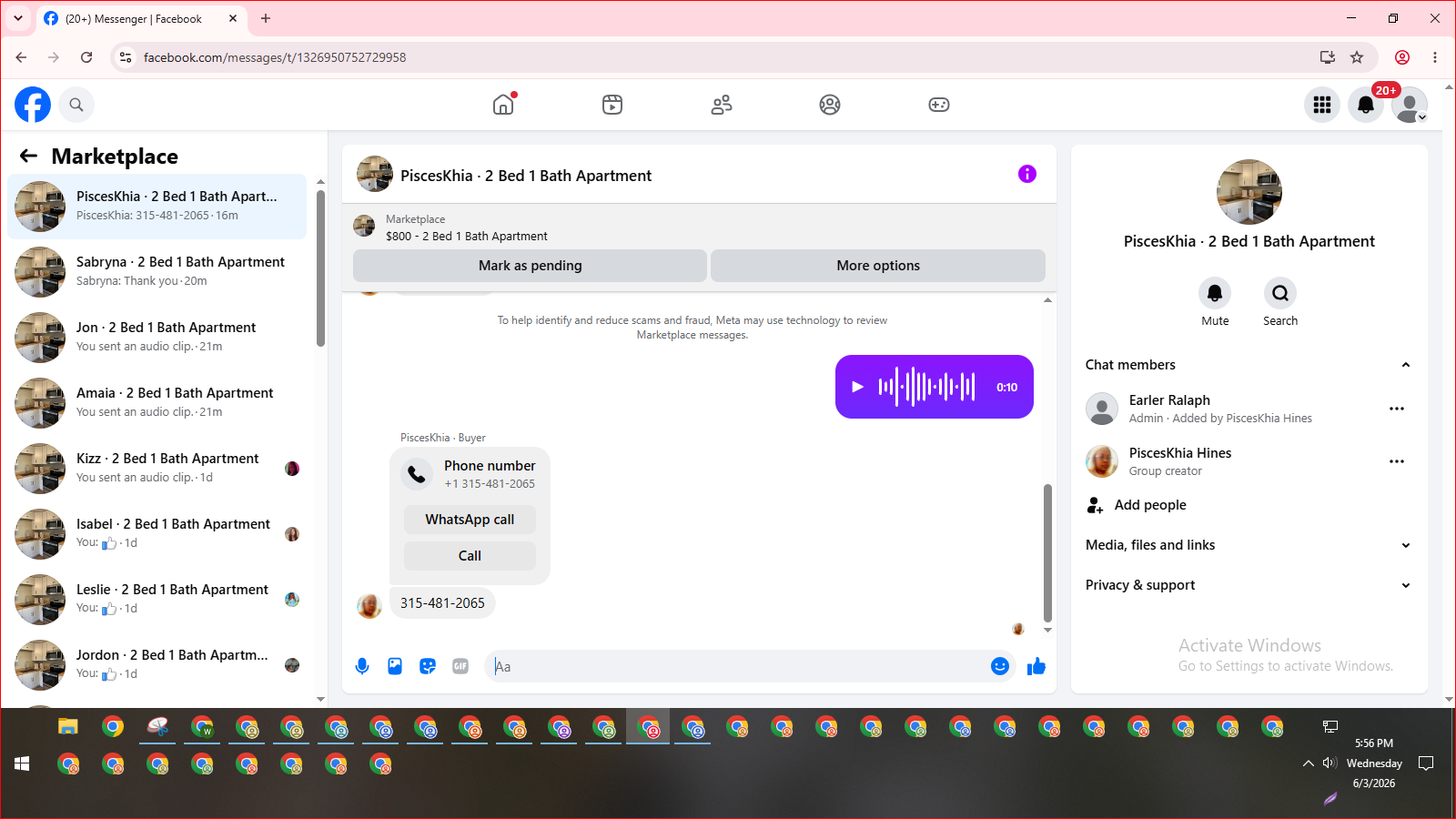Choose a sticker icon in composer
1456x819 pixels.
[x=428, y=666]
